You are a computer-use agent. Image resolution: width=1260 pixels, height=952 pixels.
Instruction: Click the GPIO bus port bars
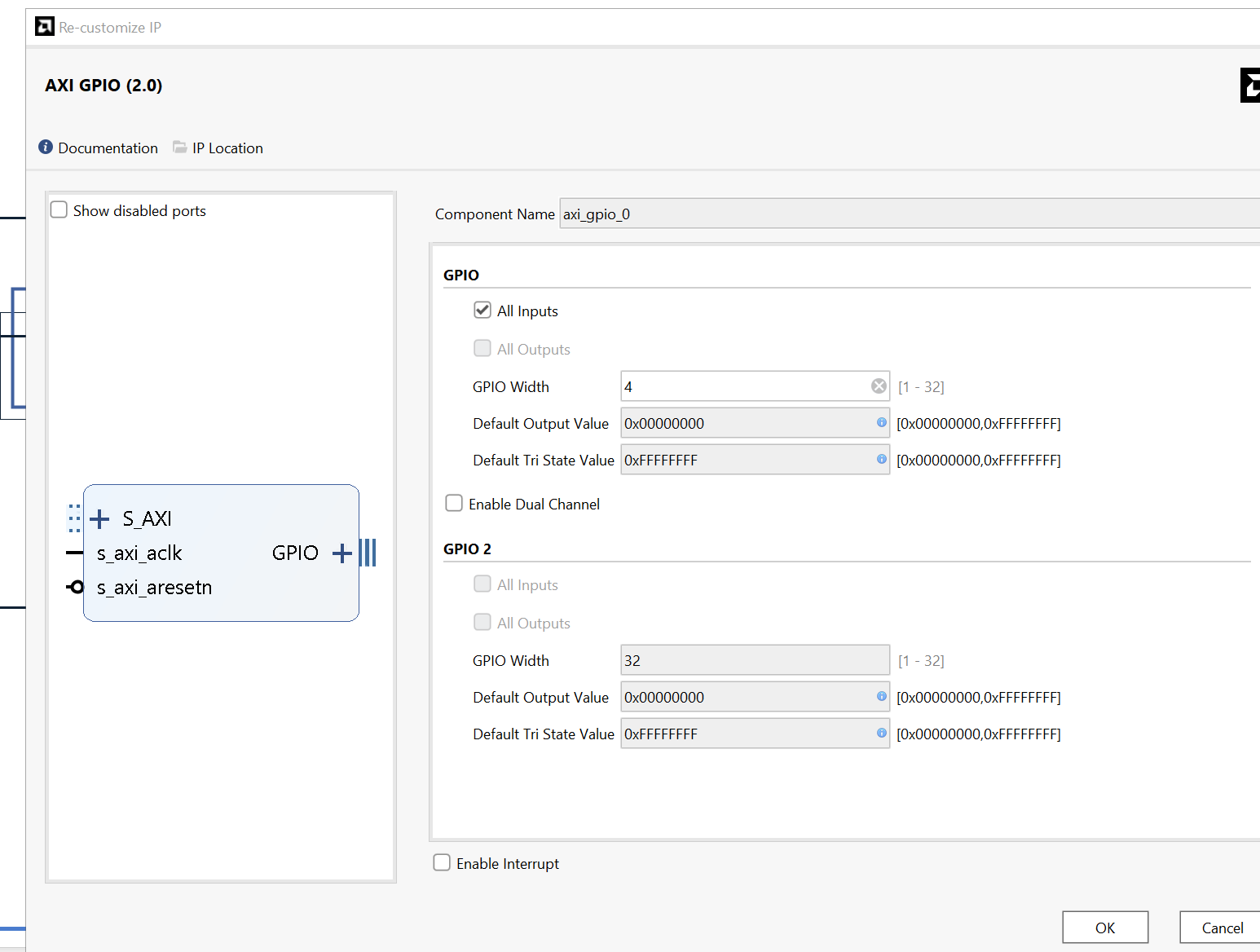pos(368,553)
